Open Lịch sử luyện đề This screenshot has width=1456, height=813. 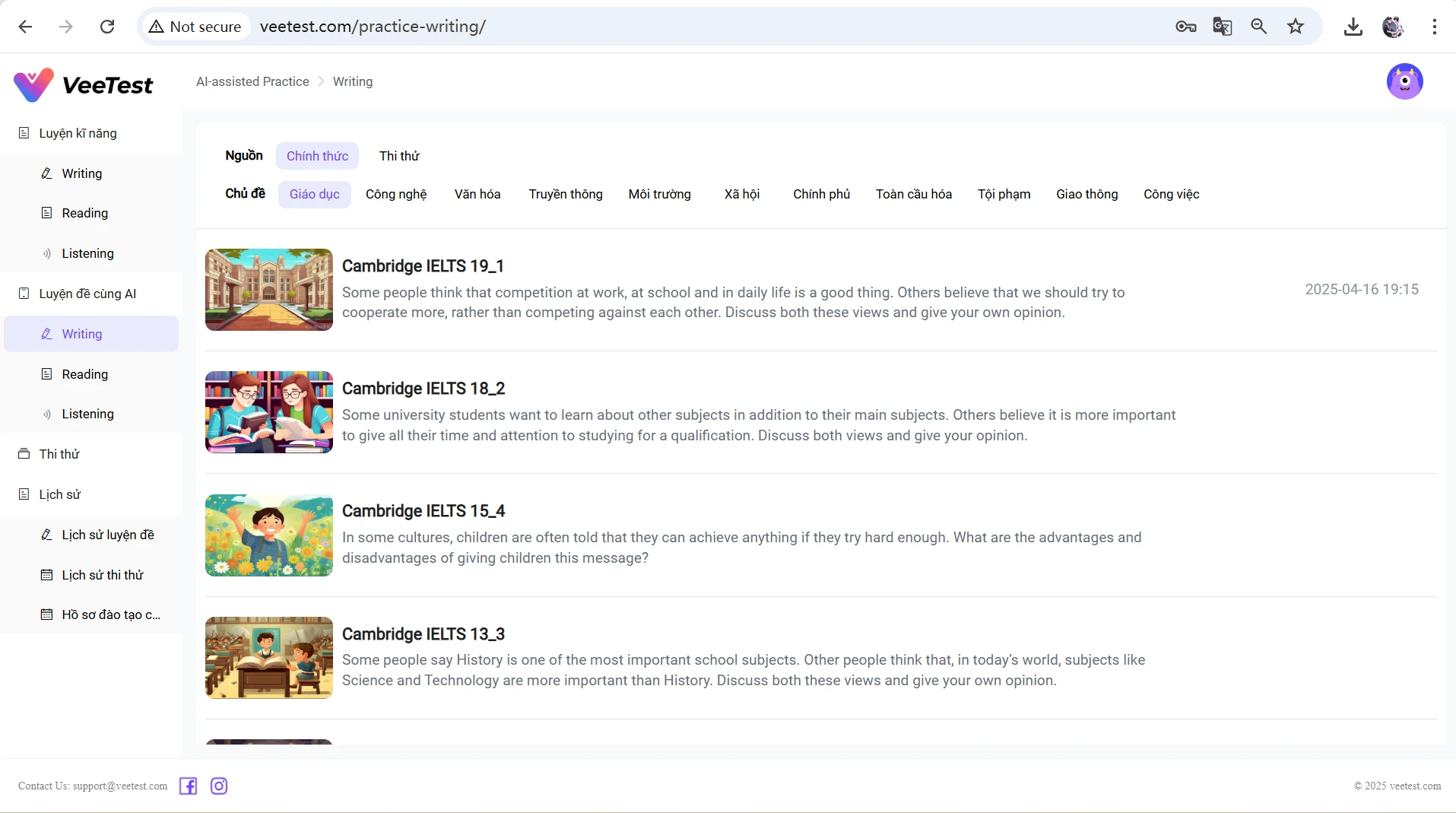(91, 535)
